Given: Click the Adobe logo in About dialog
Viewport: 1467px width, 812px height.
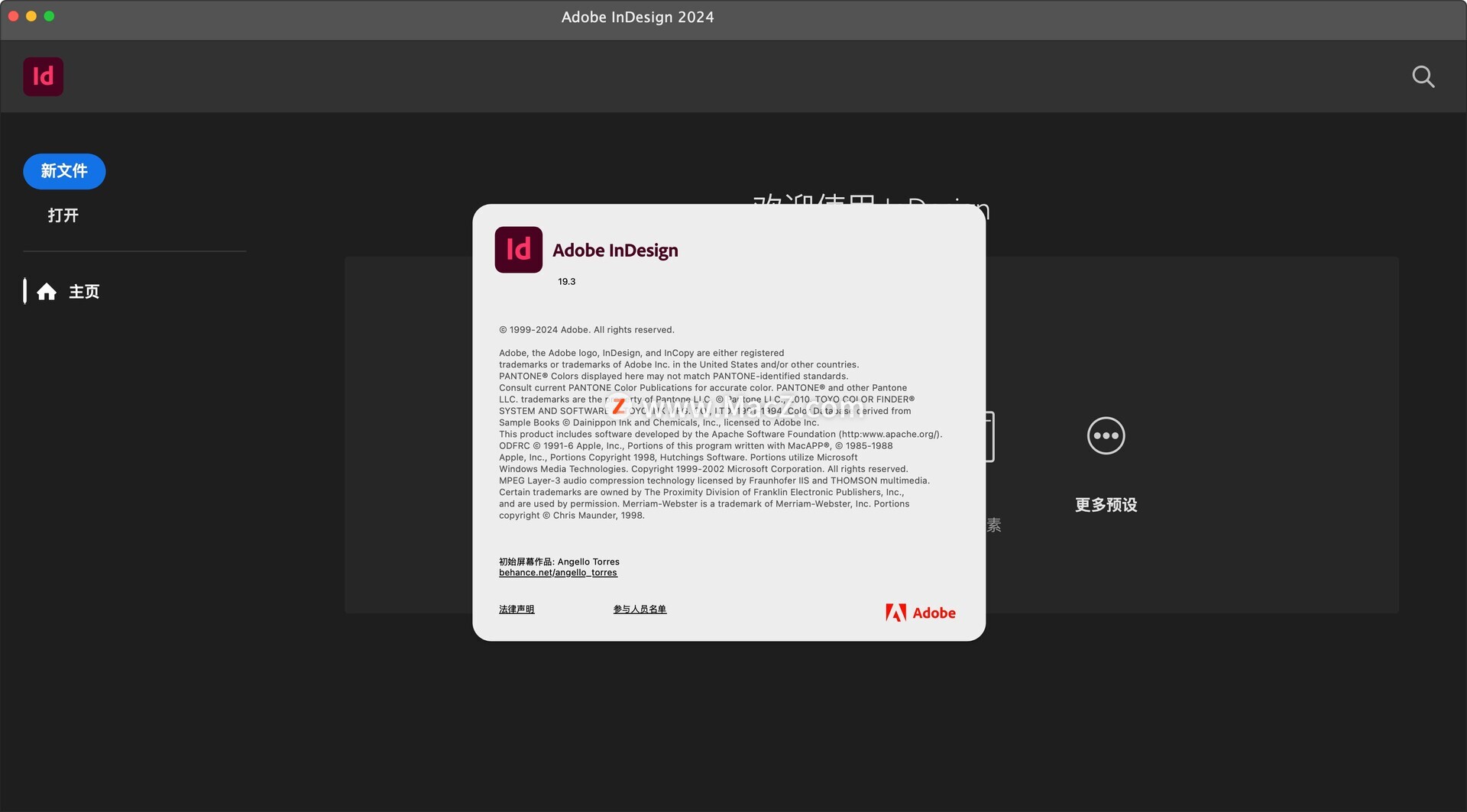Looking at the screenshot, I should pyautogui.click(x=921, y=613).
